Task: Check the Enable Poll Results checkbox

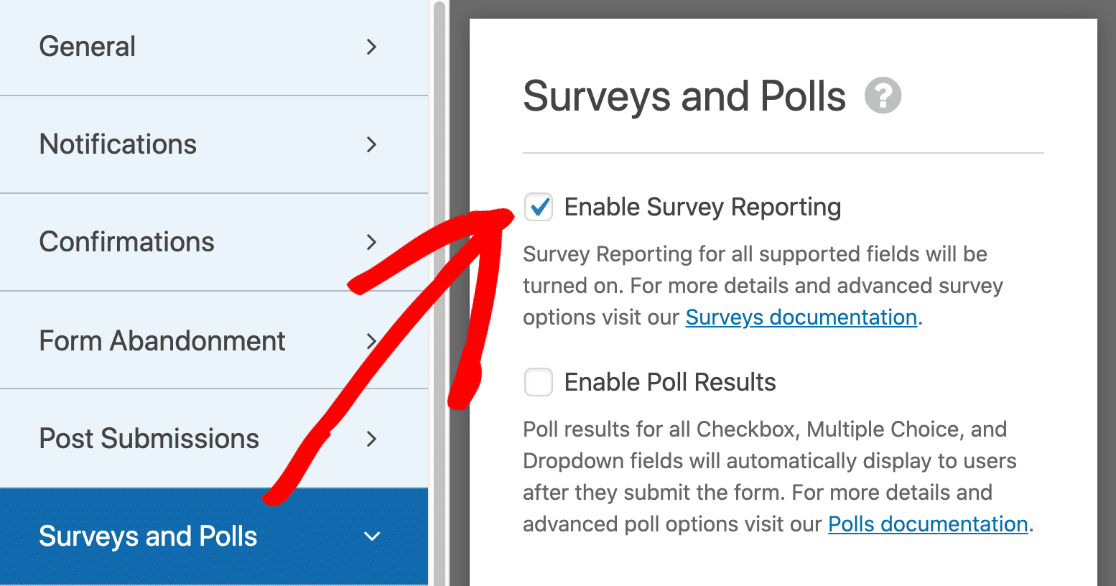Action: [538, 382]
